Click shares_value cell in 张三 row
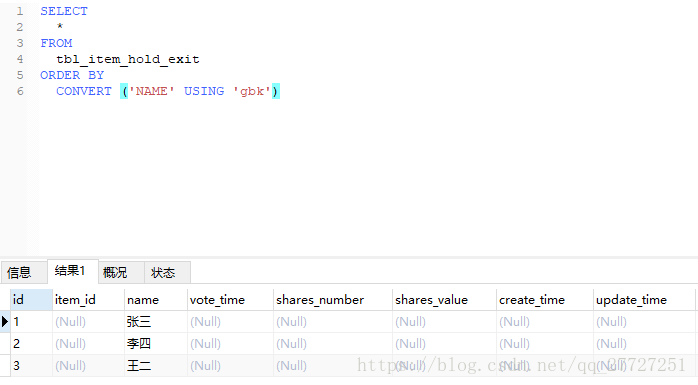This screenshot has width=698, height=385. [444, 321]
